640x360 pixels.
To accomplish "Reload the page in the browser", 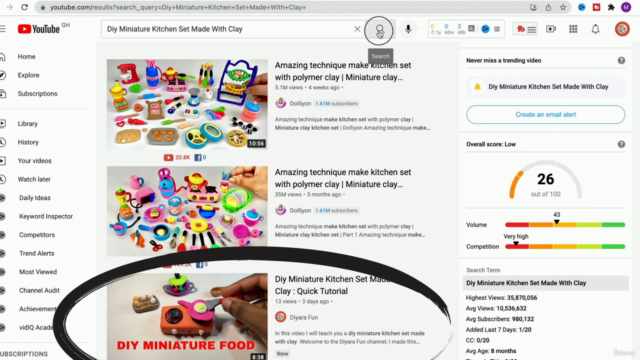I will tap(24, 7).
